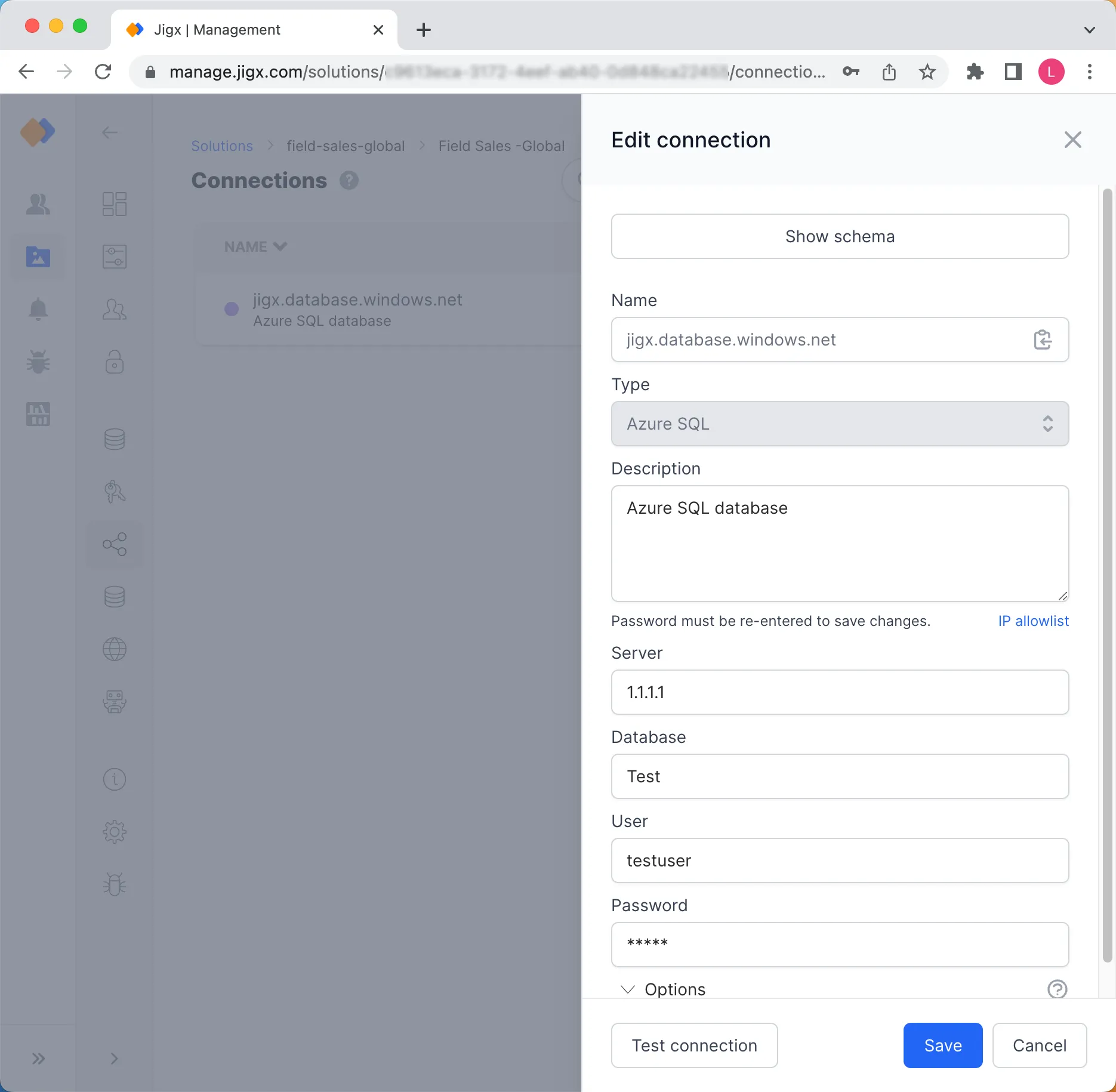
Task: Open the keys credentials icon
Action: pos(115,492)
